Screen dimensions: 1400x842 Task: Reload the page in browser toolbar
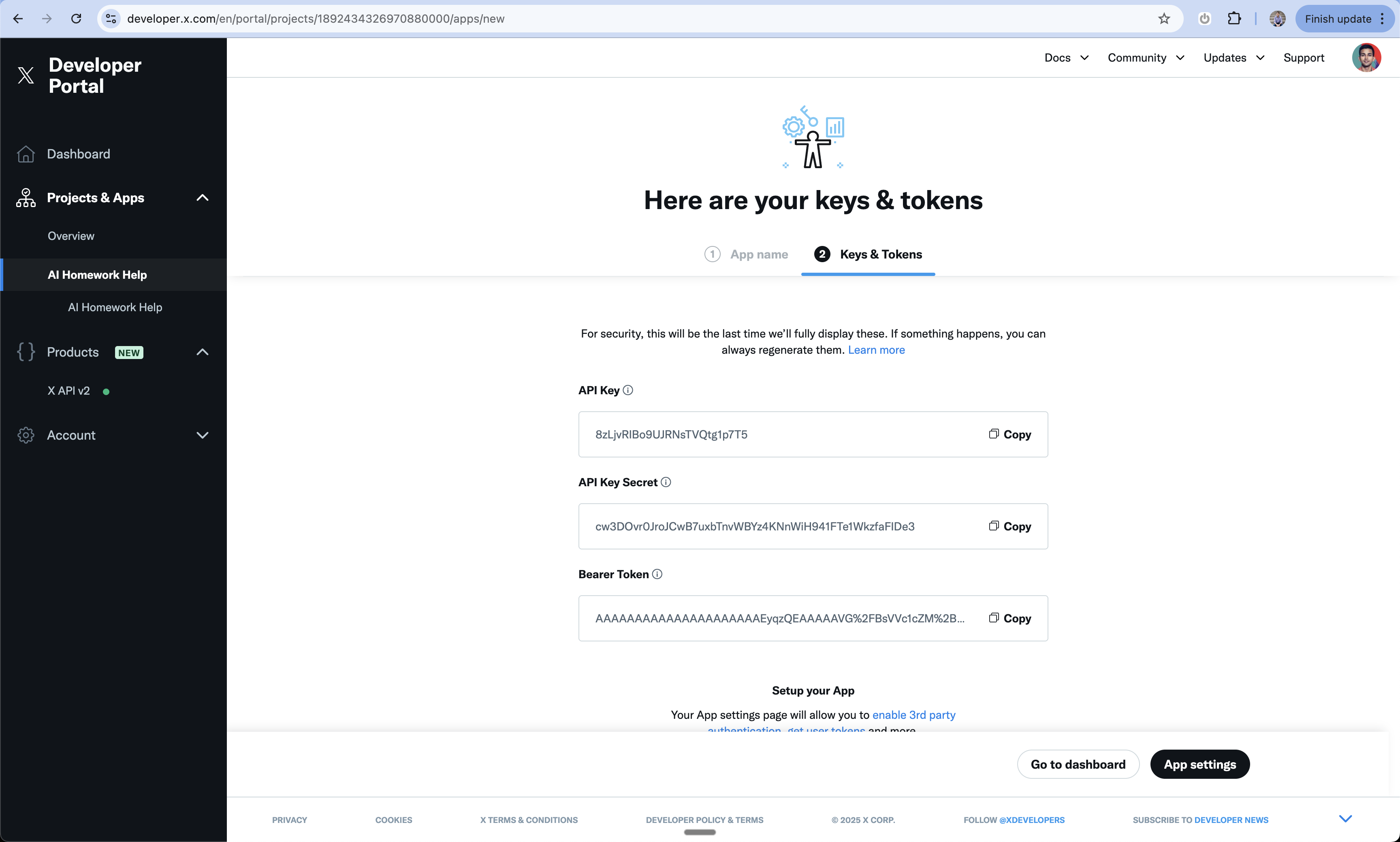click(x=76, y=19)
